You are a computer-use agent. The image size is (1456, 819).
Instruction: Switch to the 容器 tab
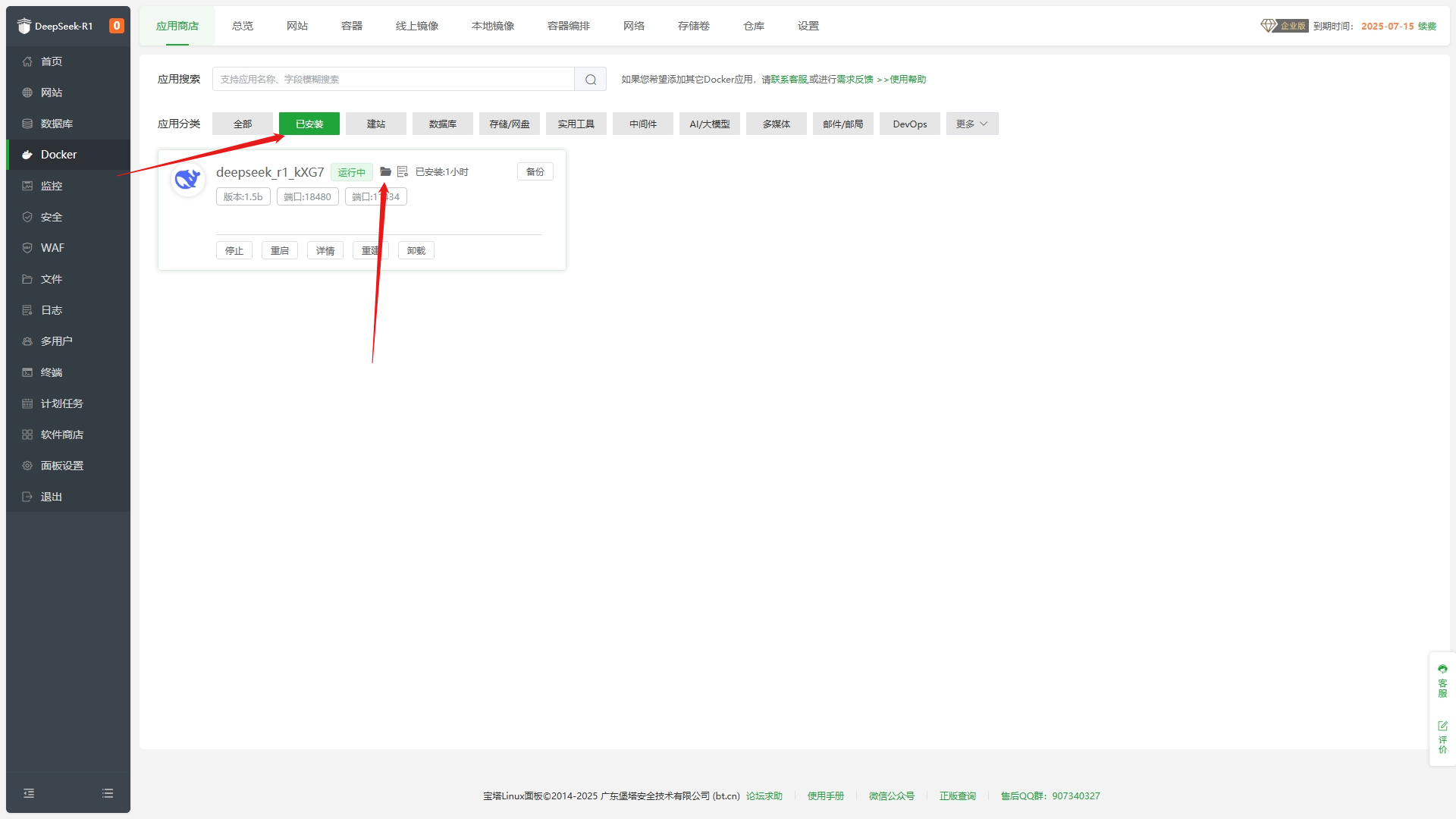pyautogui.click(x=352, y=26)
